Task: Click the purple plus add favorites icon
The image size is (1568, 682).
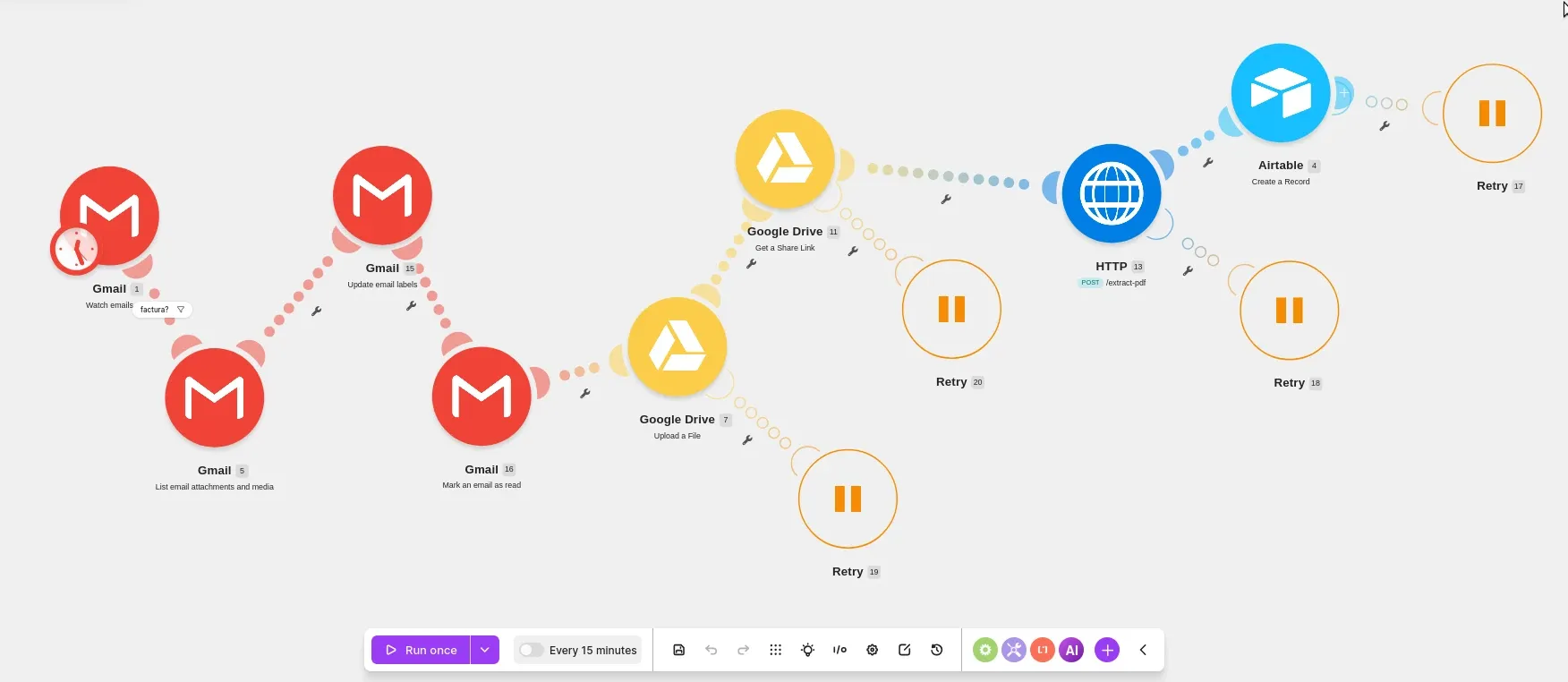Action: tap(1107, 650)
